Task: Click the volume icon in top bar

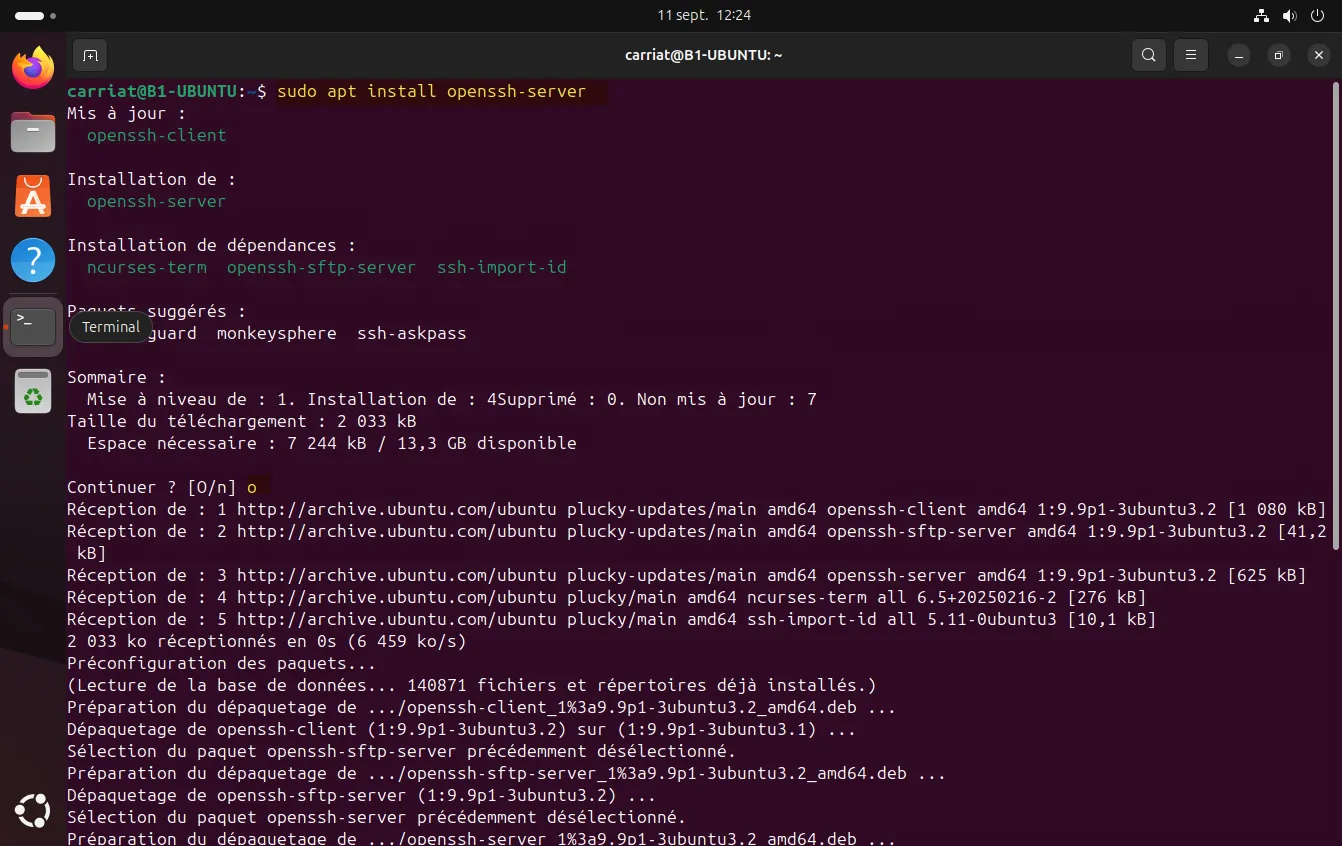Action: (1289, 16)
